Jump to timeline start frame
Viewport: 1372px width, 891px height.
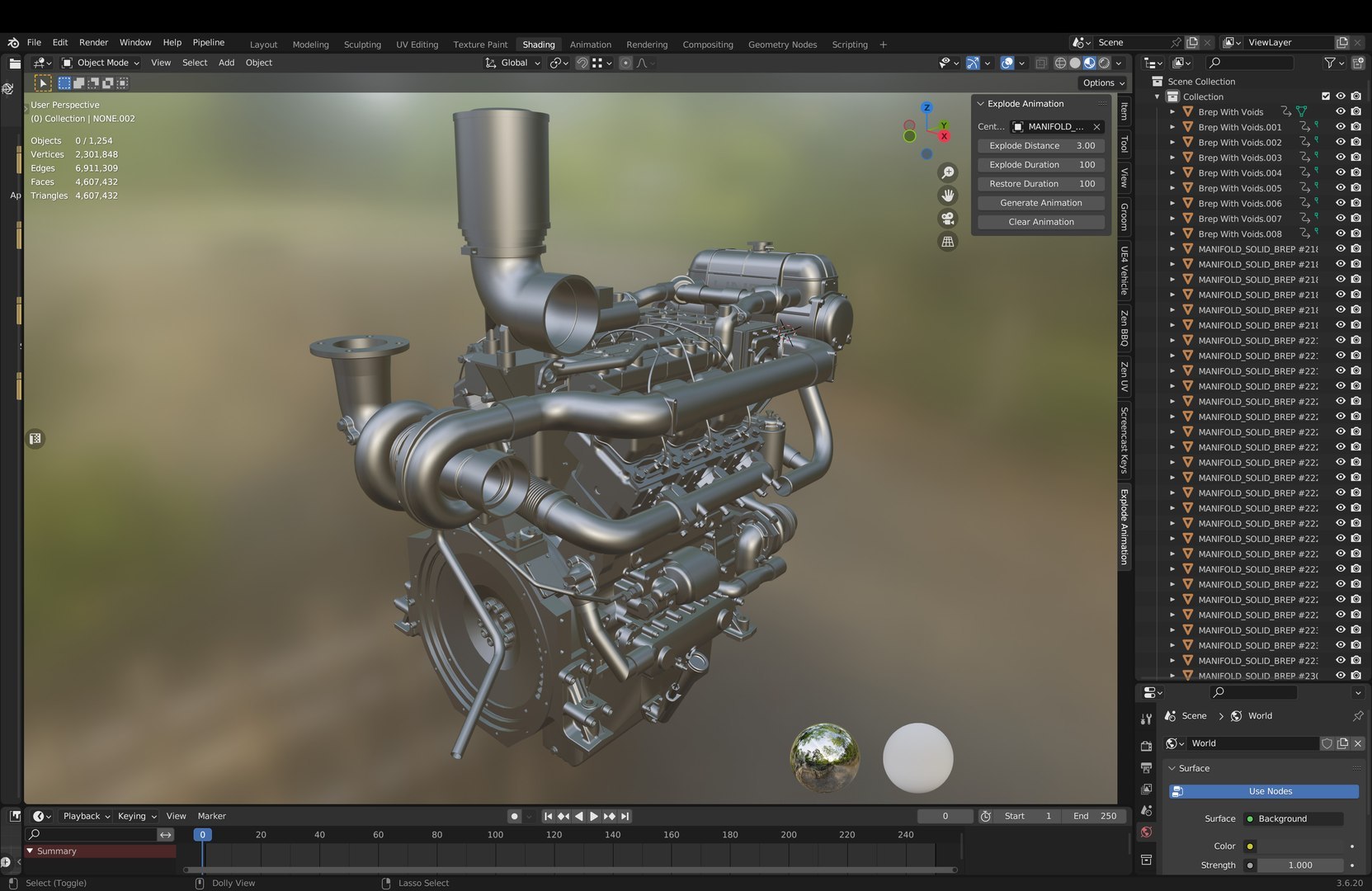tap(548, 816)
